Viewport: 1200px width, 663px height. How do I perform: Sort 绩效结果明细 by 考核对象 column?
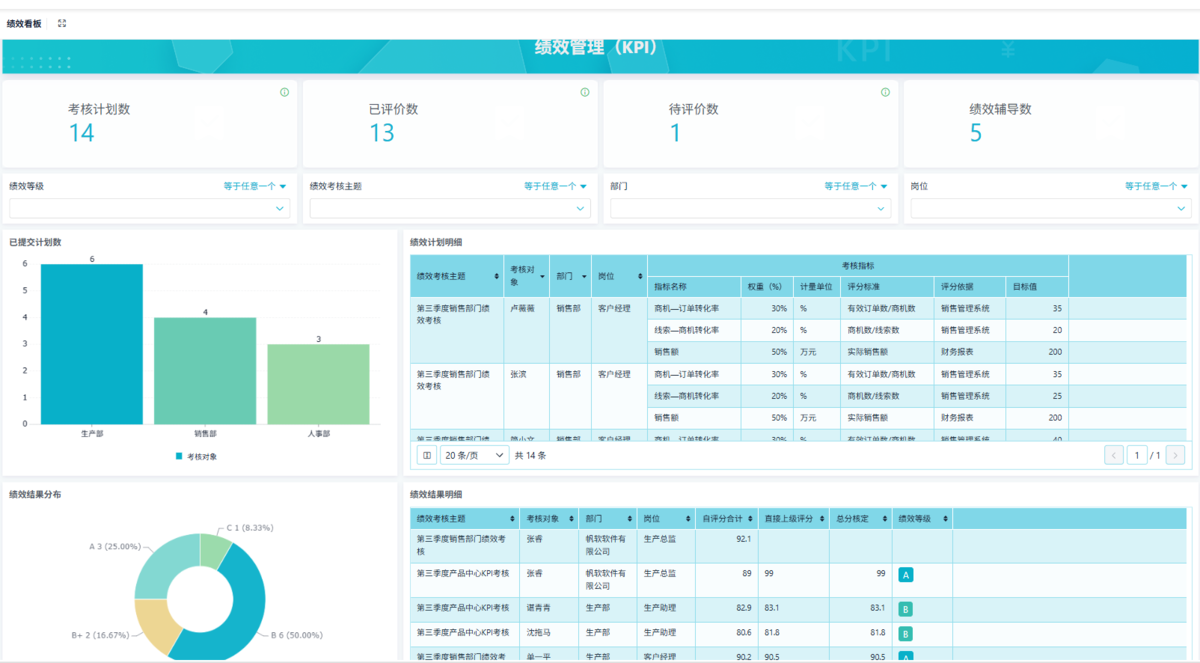[x=571, y=519]
